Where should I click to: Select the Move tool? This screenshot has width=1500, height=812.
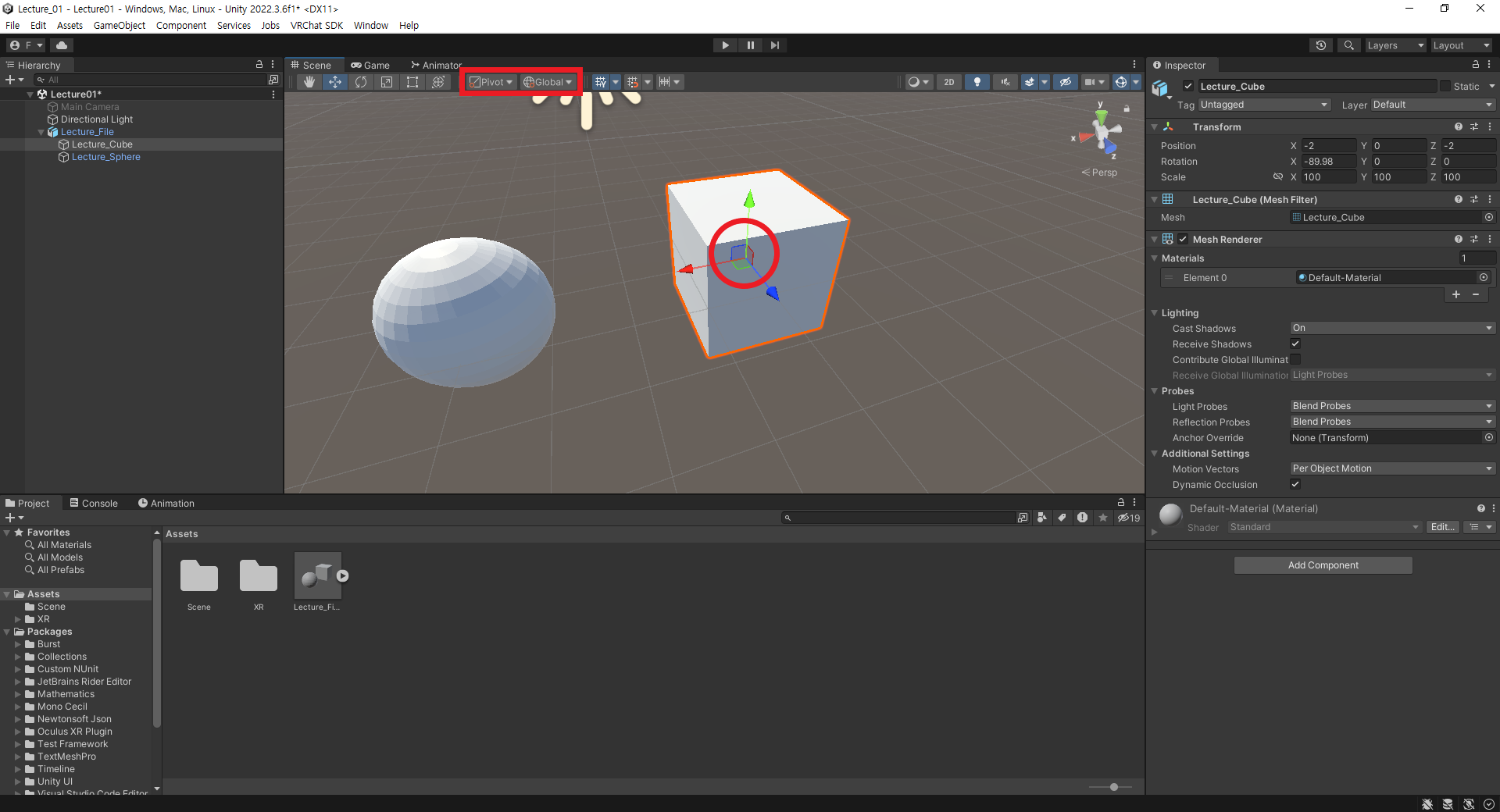tap(335, 82)
